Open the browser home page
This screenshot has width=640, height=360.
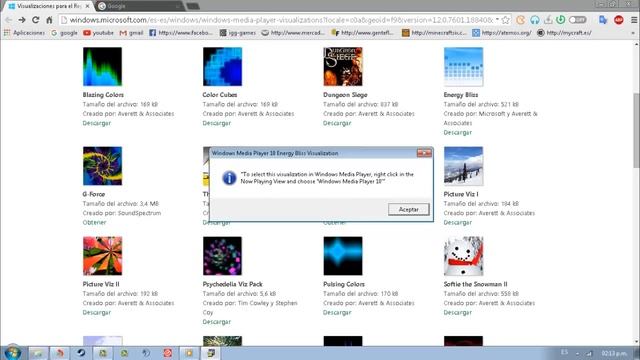49,20
